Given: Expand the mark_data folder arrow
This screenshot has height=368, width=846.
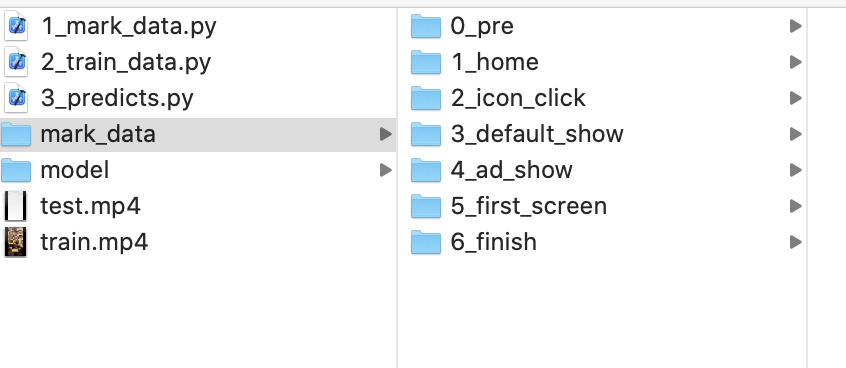Looking at the screenshot, I should [x=385, y=134].
